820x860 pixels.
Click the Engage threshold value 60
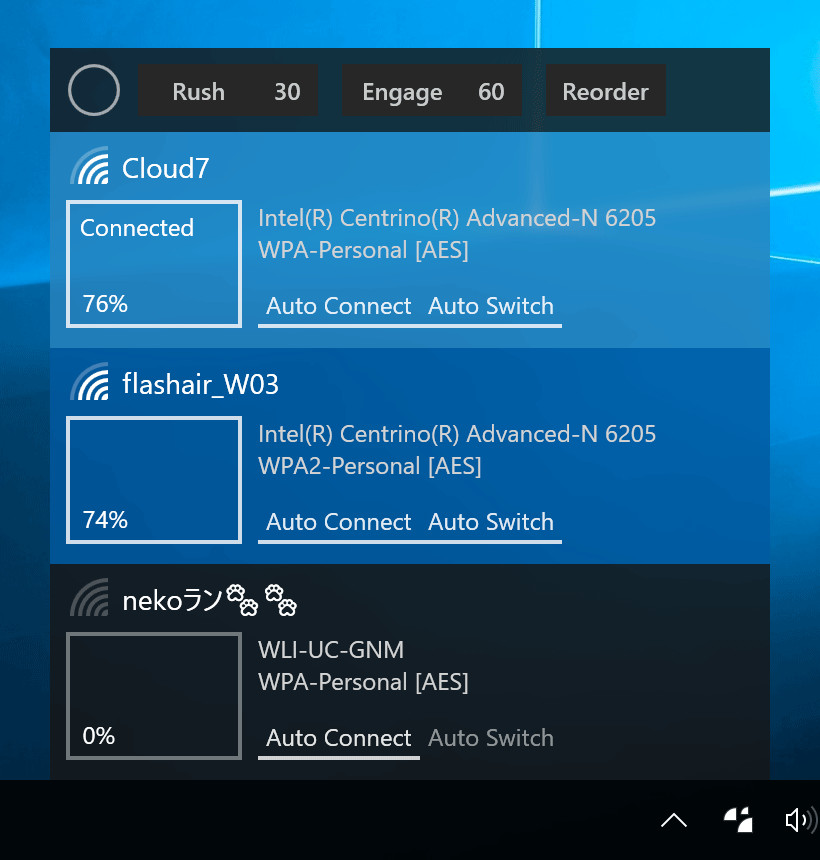491,91
